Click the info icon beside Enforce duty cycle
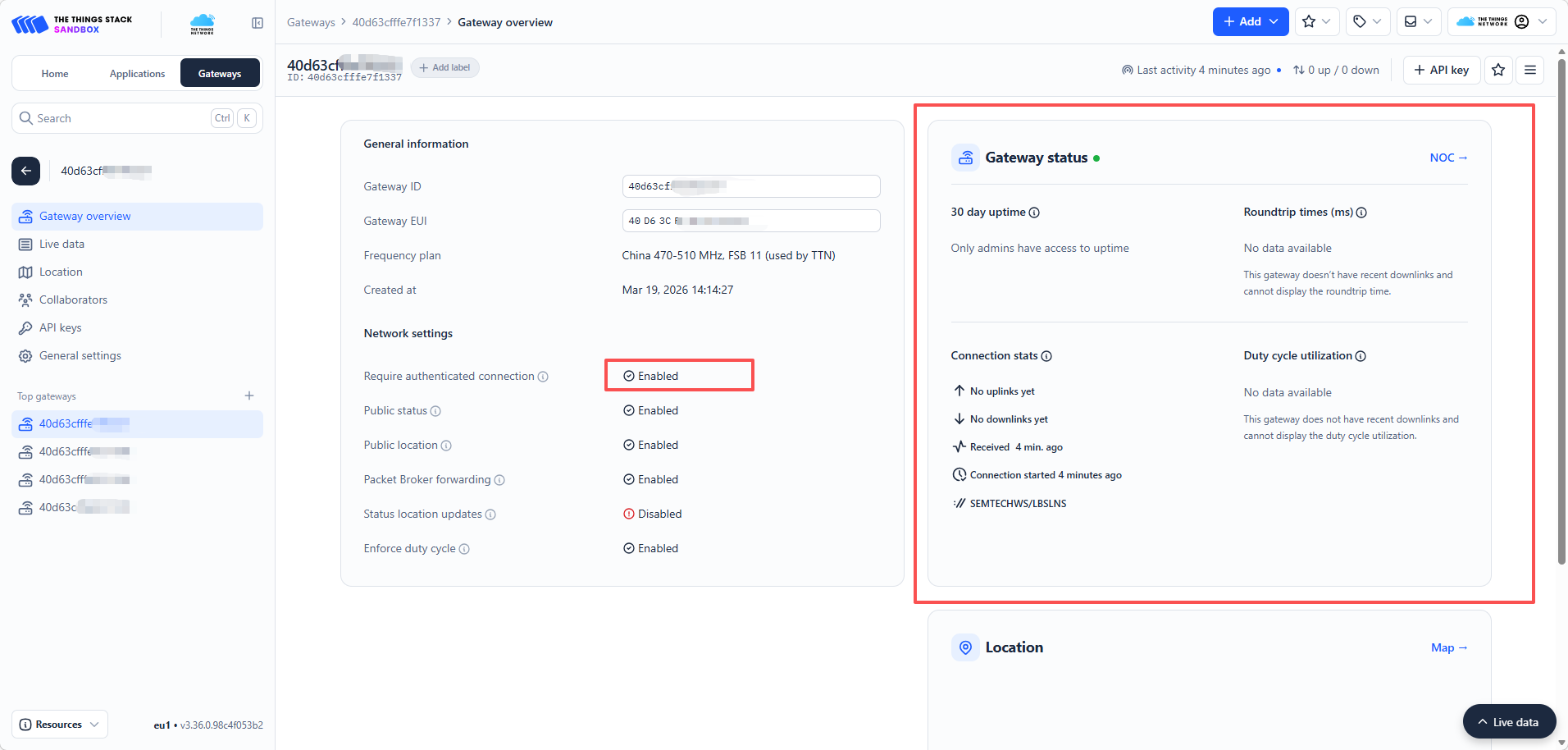The width and height of the screenshot is (1568, 750). click(464, 549)
